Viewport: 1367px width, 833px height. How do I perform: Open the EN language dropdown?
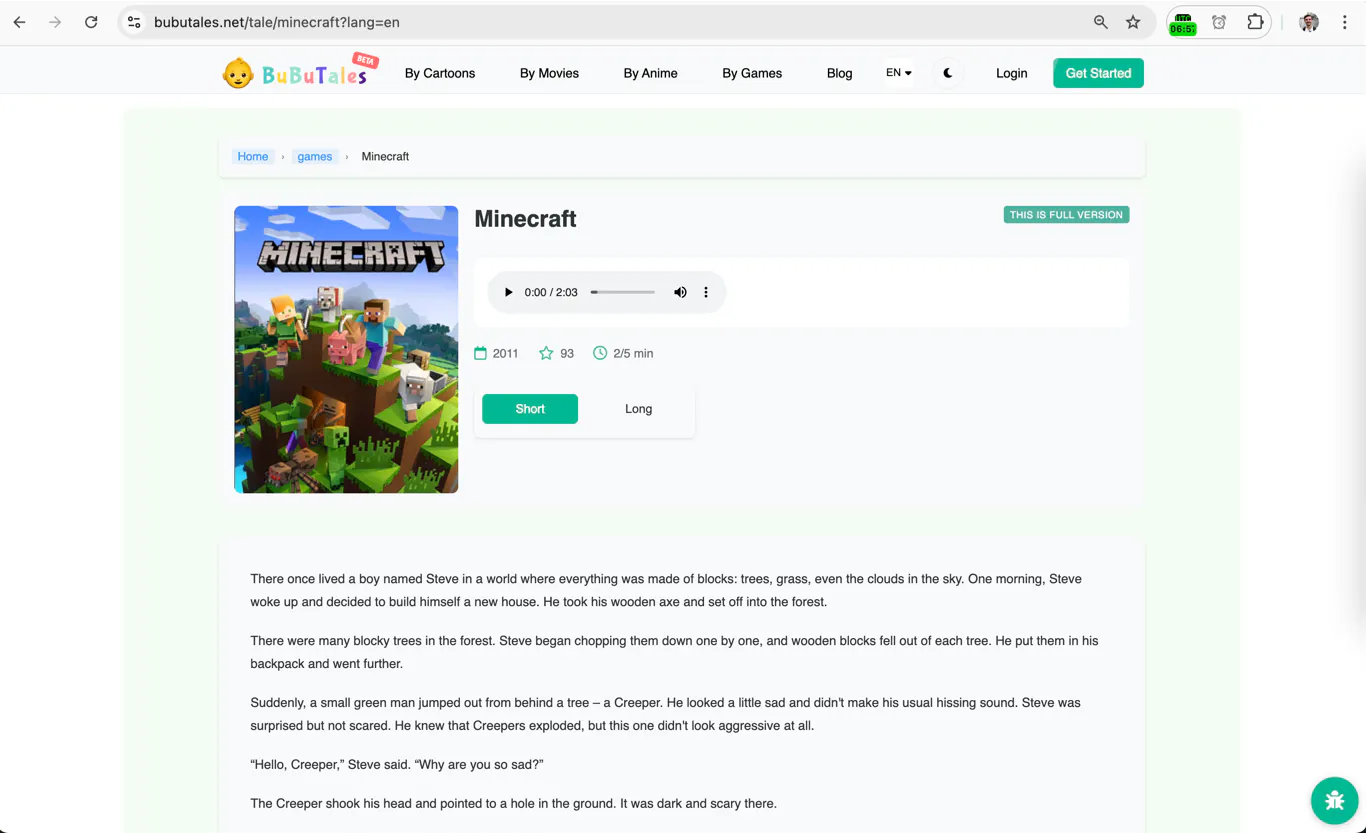pos(899,73)
